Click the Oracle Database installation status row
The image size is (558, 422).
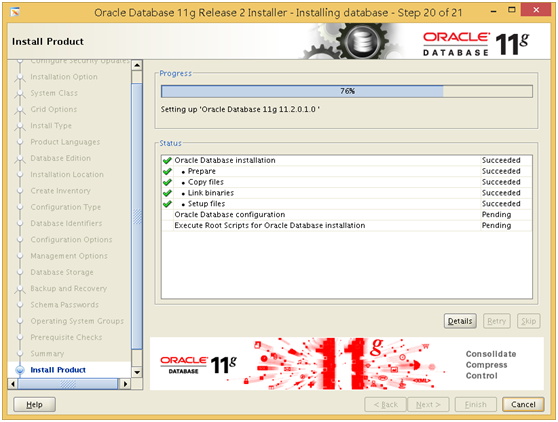[347, 160]
